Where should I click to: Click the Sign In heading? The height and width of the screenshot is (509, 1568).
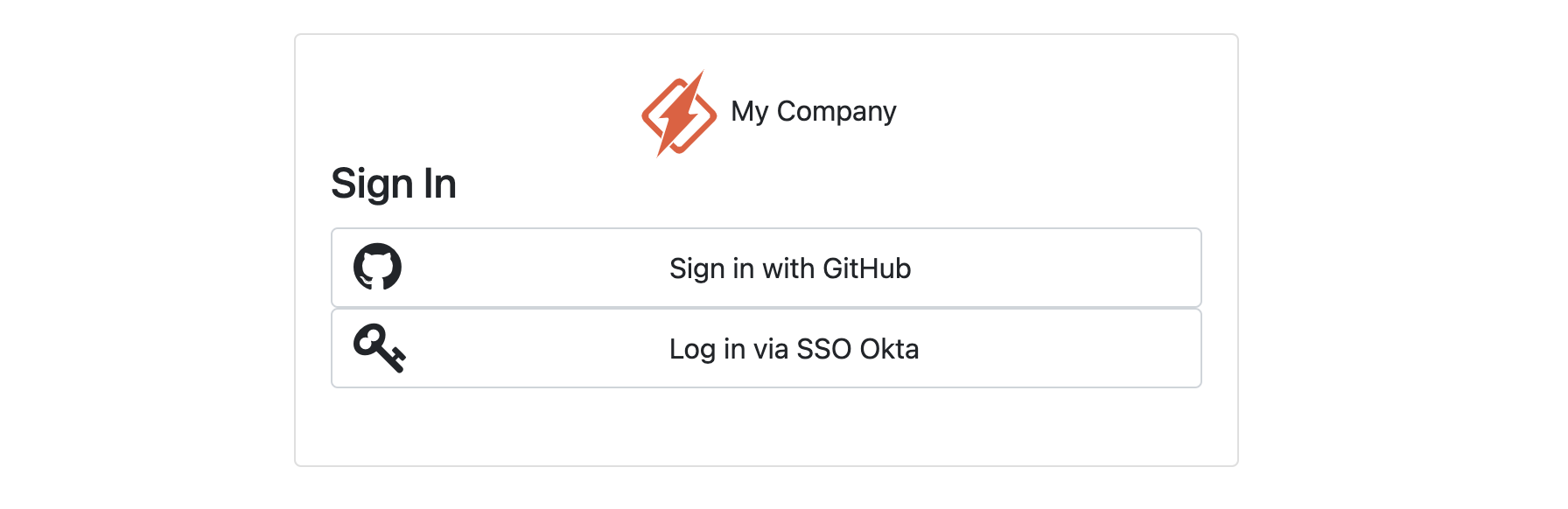coord(394,184)
